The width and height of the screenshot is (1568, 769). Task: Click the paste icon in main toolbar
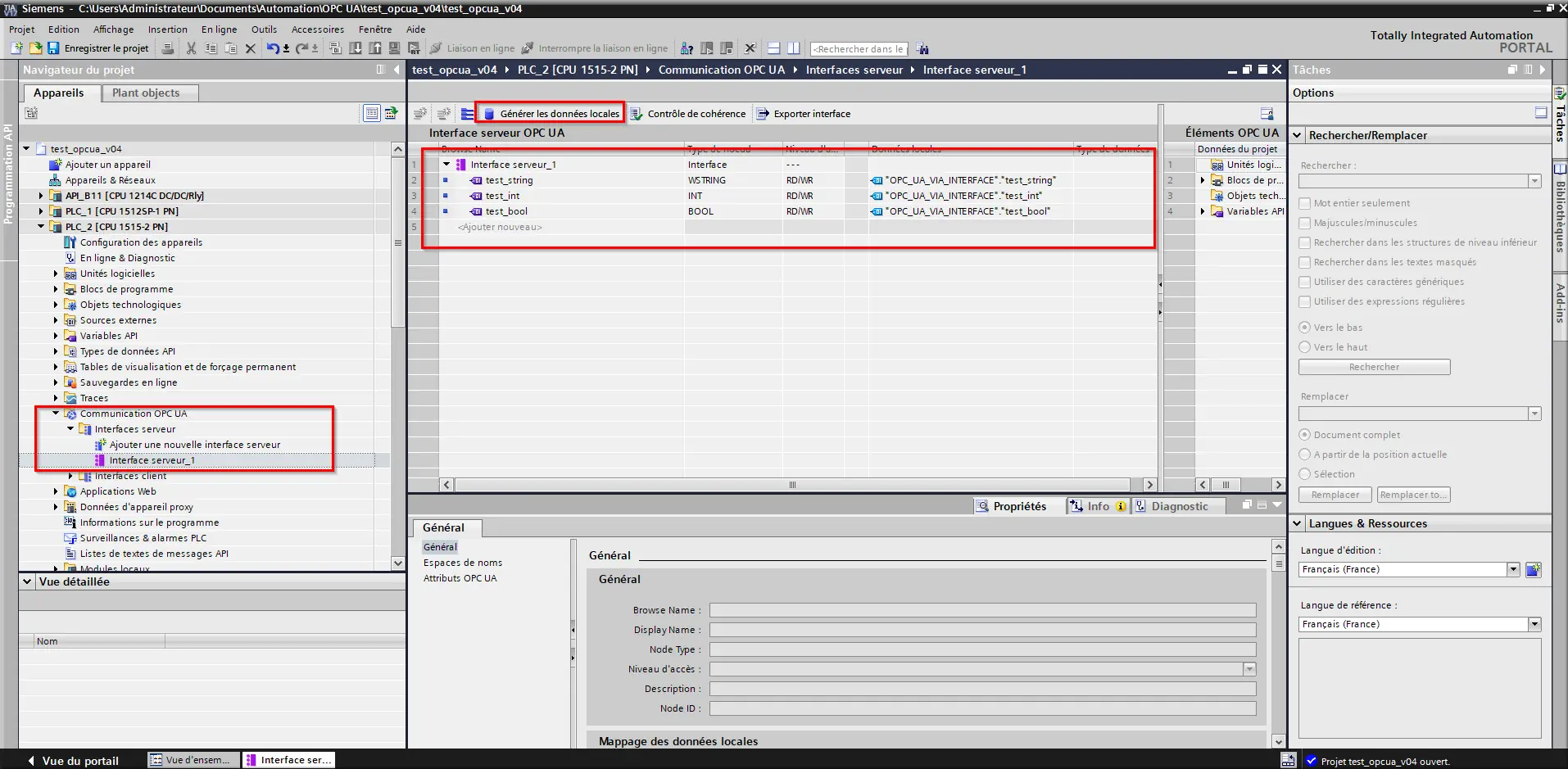(x=230, y=48)
